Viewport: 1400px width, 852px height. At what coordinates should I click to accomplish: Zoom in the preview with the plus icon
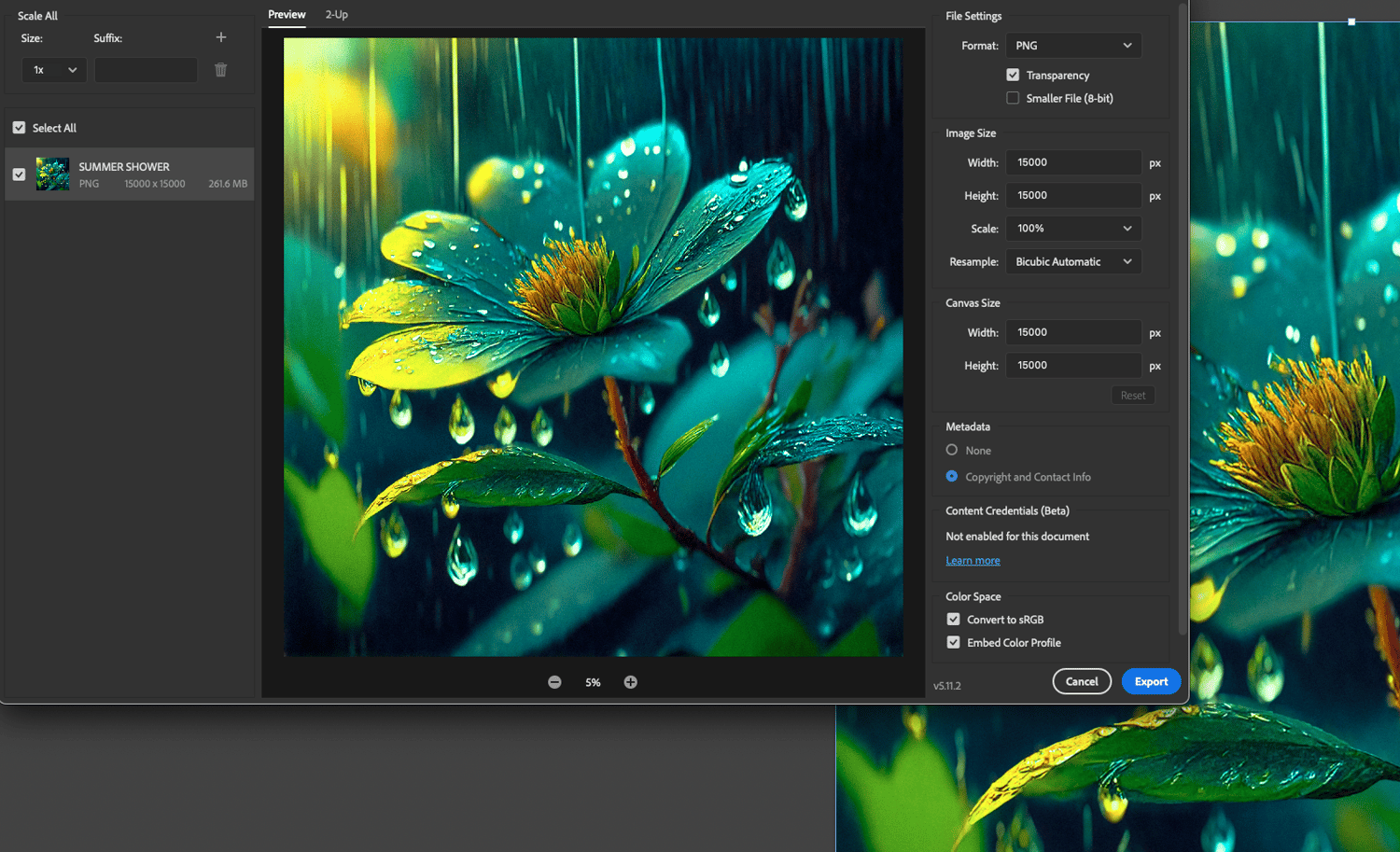coord(631,682)
